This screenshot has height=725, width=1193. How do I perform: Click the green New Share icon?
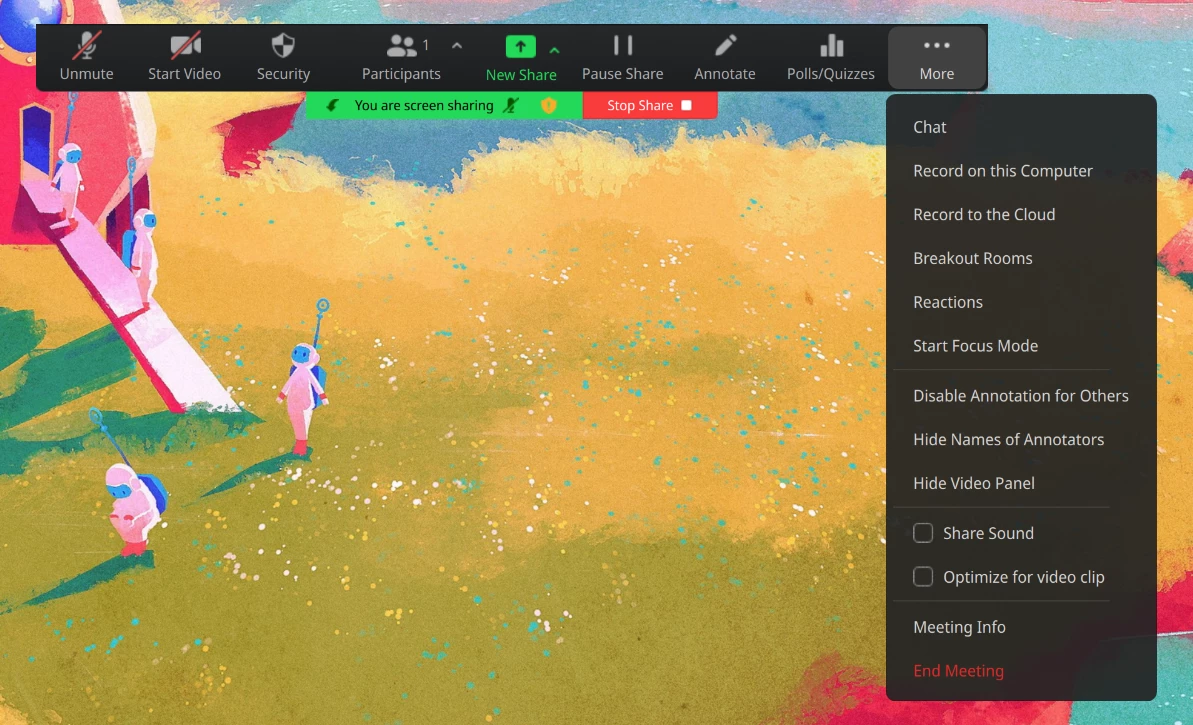[x=520, y=47]
